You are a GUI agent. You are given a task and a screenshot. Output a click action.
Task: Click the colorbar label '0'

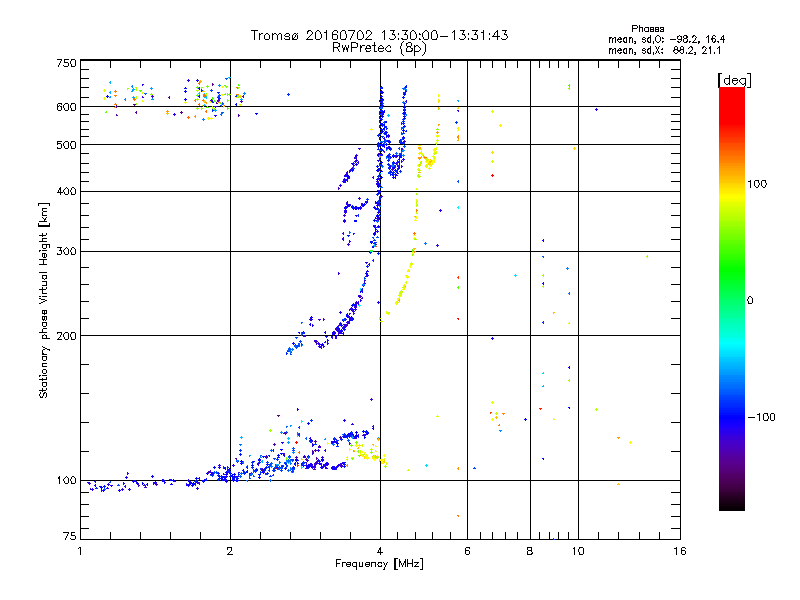pos(750,301)
